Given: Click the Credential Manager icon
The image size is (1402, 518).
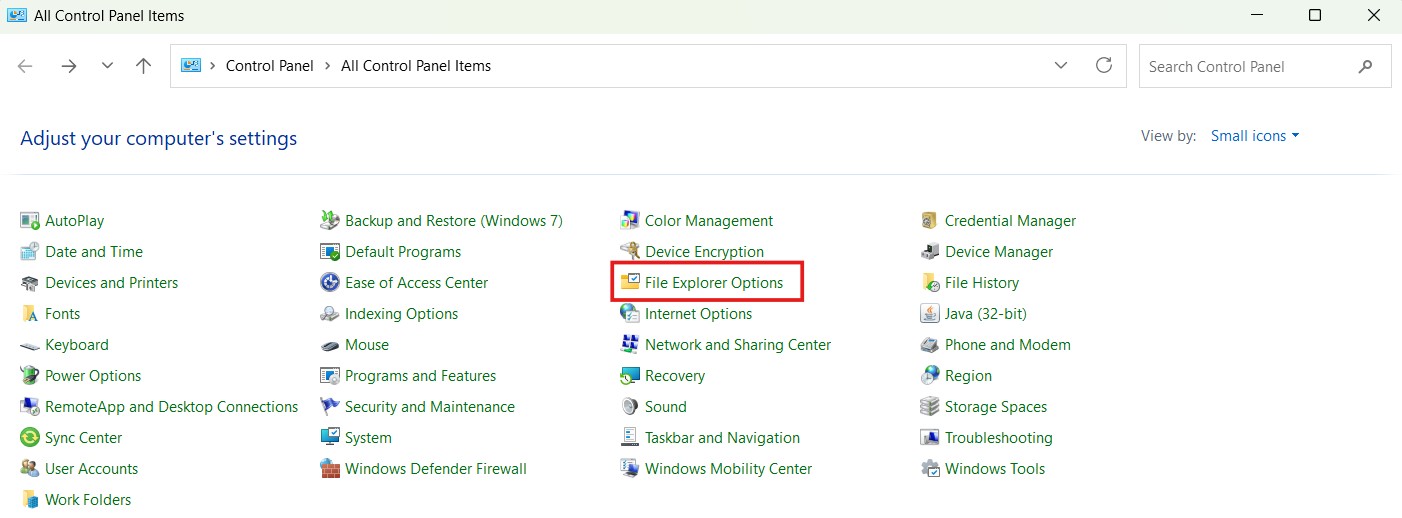Looking at the screenshot, I should tap(929, 221).
